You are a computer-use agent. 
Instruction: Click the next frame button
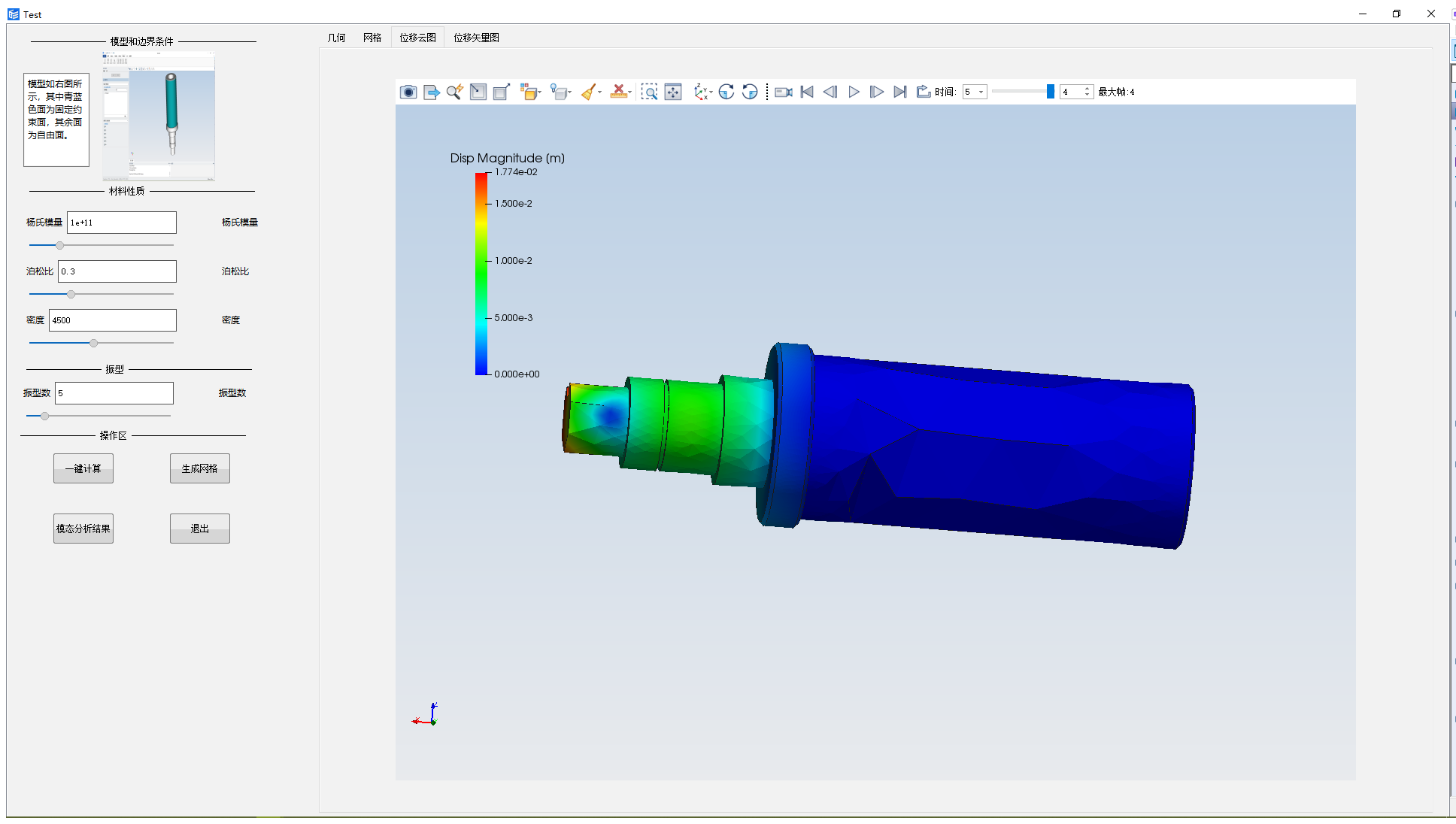(x=877, y=91)
